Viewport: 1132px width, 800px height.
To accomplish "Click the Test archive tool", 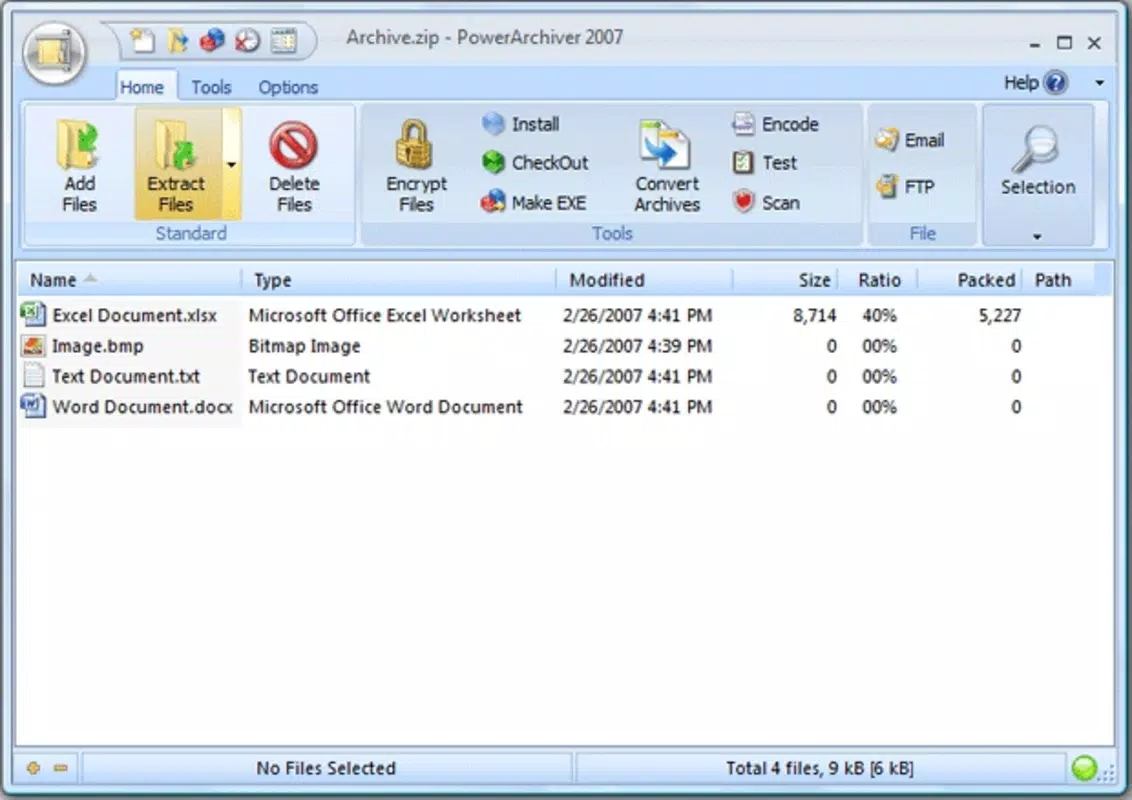I will click(x=765, y=162).
